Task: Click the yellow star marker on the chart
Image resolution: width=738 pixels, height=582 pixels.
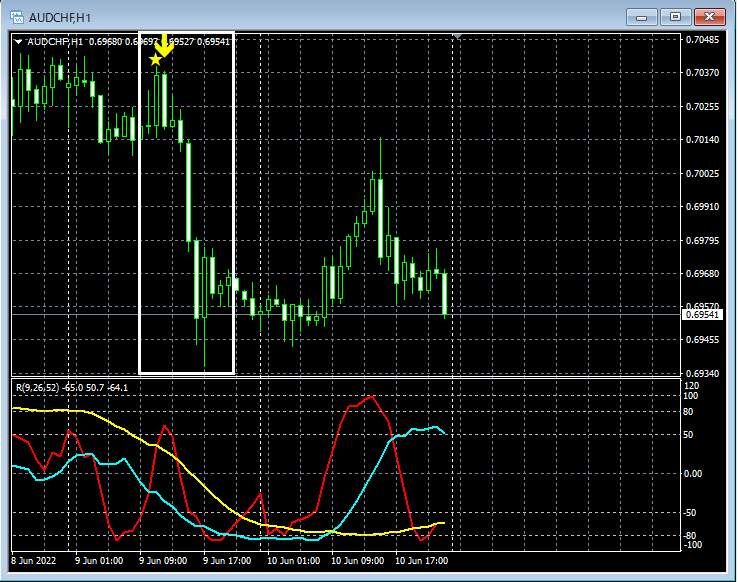Action: (155, 60)
